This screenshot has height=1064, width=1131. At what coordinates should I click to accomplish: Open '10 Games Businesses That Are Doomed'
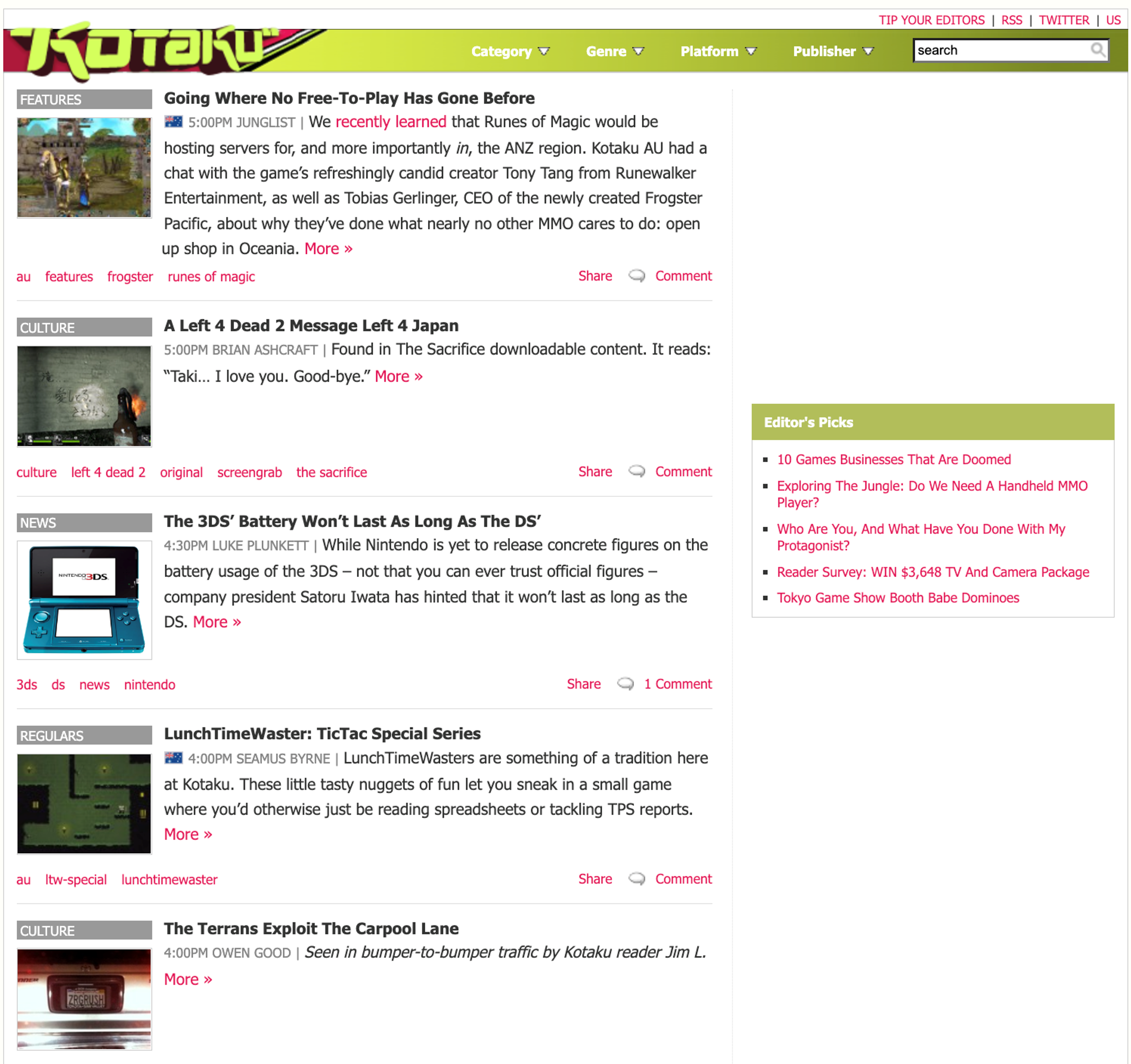pos(894,459)
